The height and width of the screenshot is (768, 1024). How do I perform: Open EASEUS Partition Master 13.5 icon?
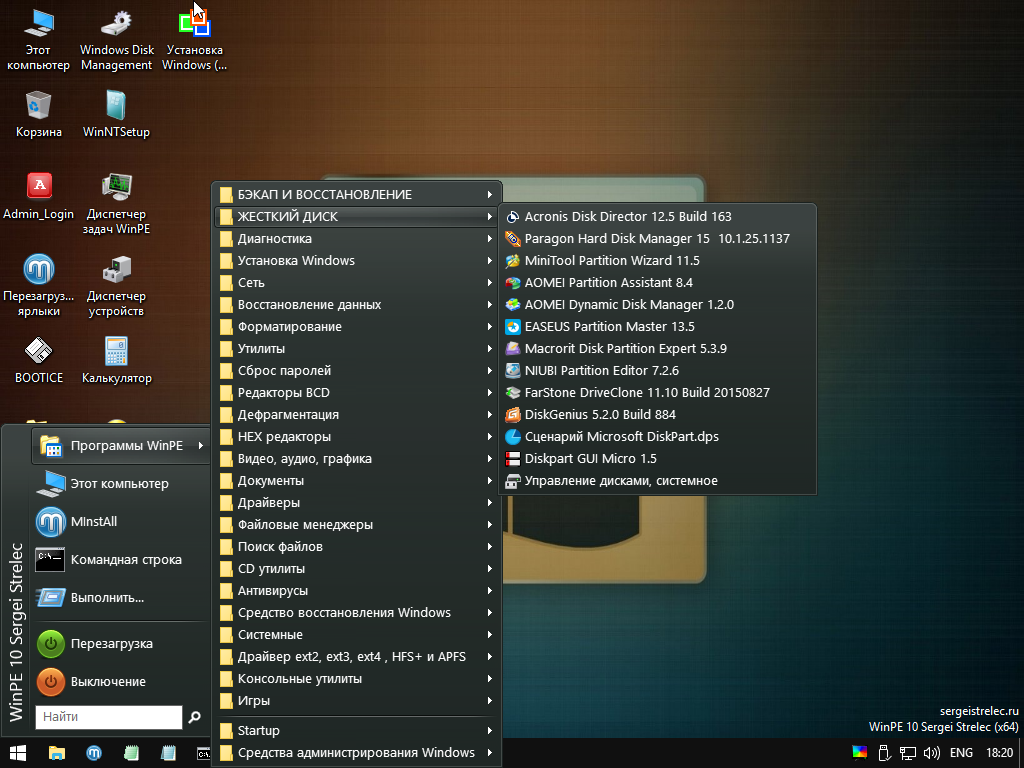pyautogui.click(x=513, y=327)
